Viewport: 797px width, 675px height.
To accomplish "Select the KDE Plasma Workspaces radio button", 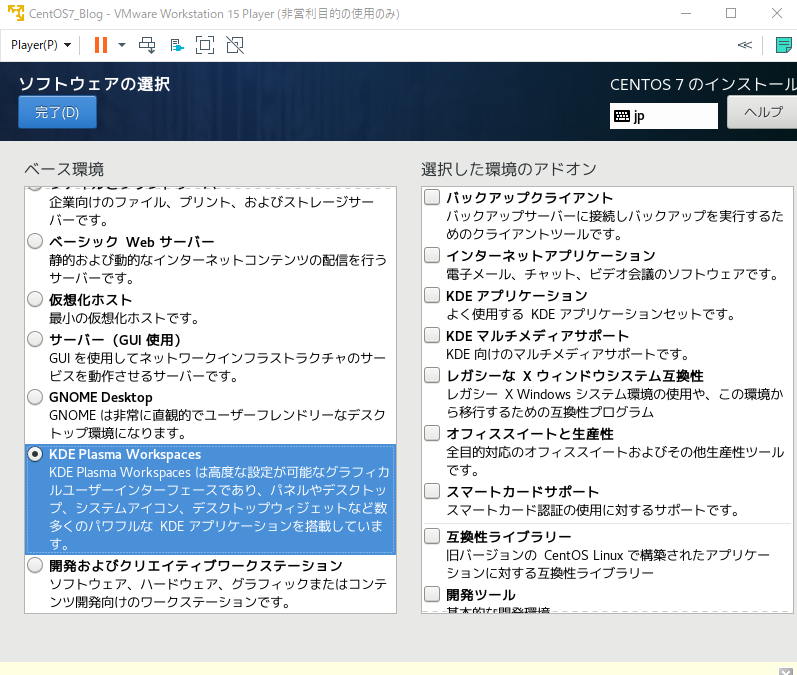I will pos(35,454).
